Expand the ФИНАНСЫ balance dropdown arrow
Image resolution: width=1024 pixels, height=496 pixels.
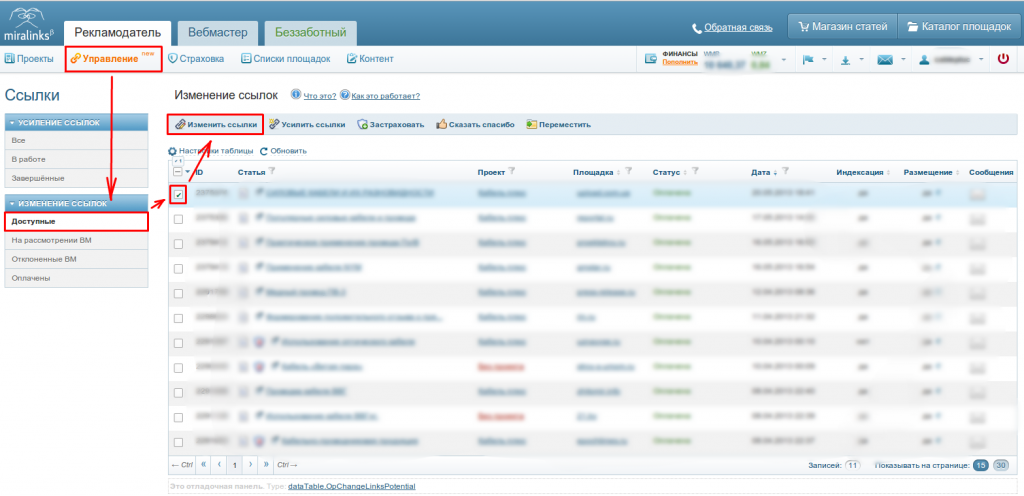(x=784, y=60)
